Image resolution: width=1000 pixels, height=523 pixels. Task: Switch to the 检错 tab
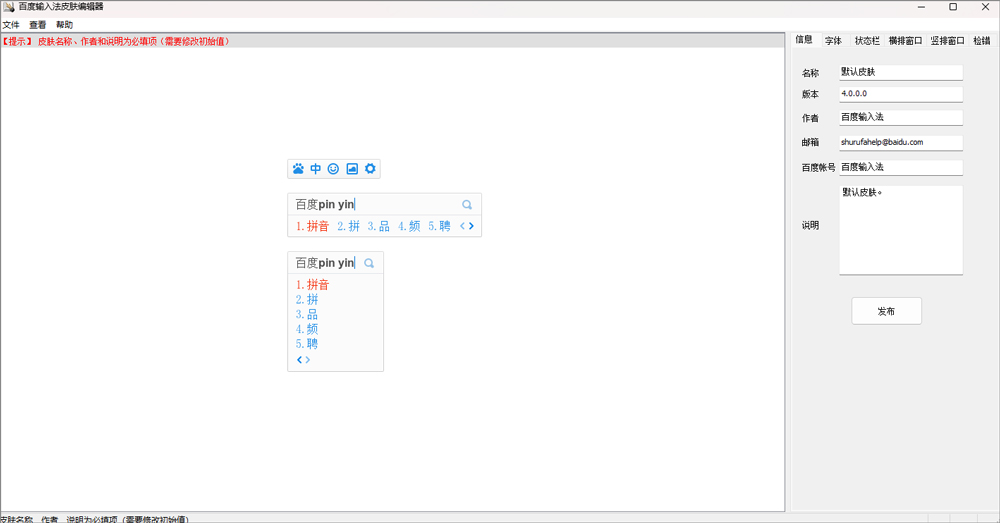point(982,41)
